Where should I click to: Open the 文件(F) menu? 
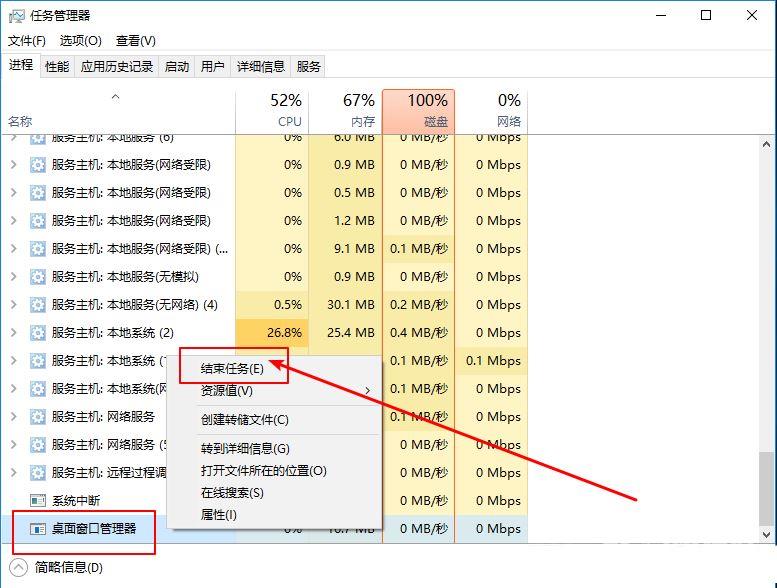(27, 41)
